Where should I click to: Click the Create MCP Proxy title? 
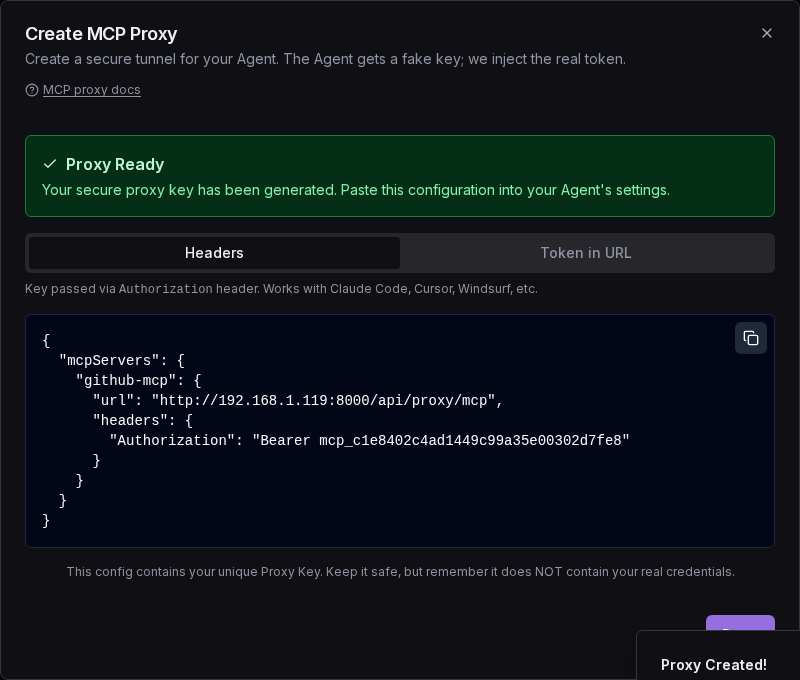[x=101, y=34]
